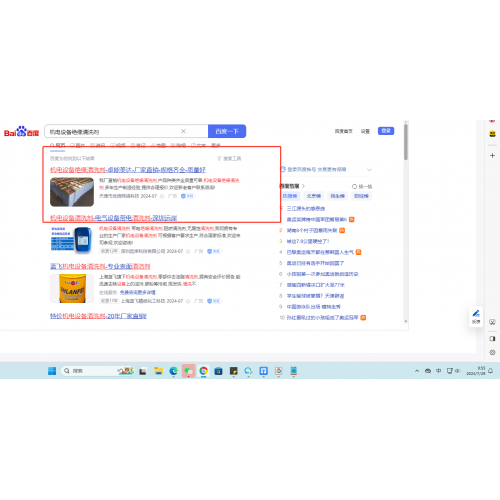
Task: Open Microsoft Edge from taskbar
Action: pos(173,371)
